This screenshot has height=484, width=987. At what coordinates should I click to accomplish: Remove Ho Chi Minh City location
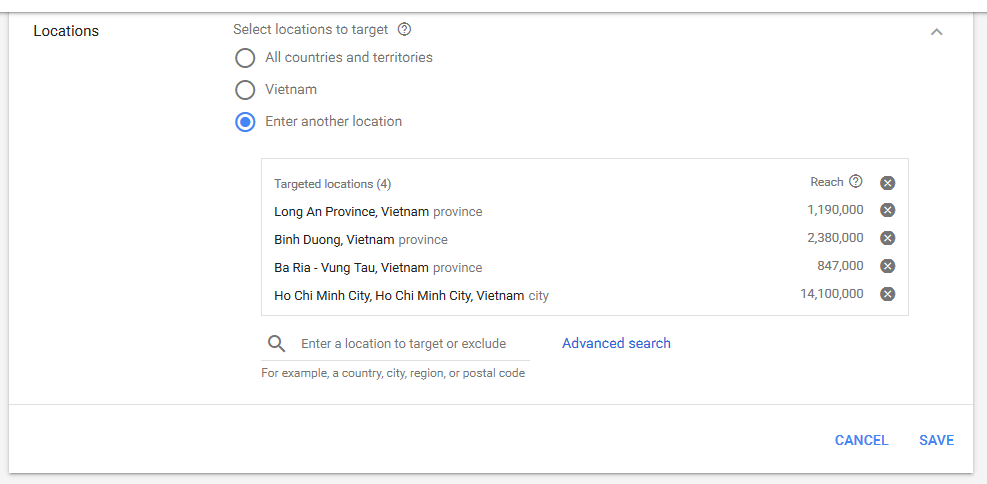point(888,294)
